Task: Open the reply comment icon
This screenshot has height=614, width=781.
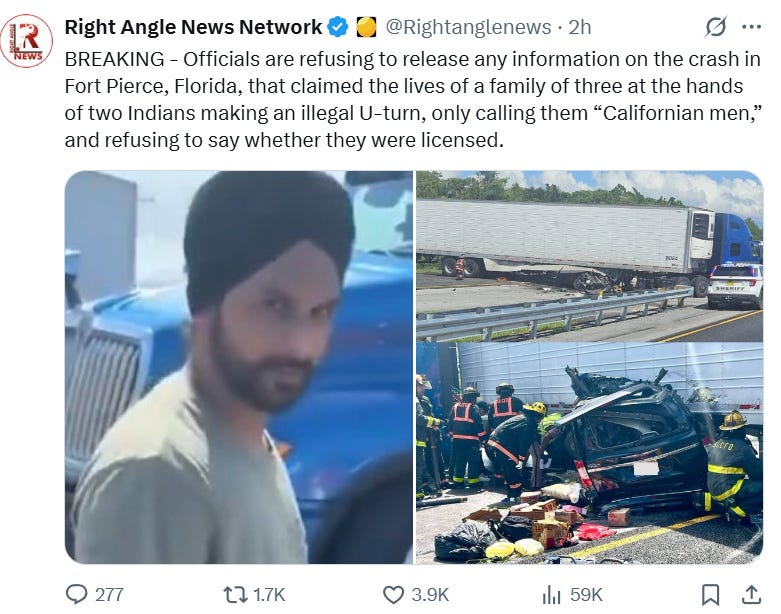Action: point(76,594)
